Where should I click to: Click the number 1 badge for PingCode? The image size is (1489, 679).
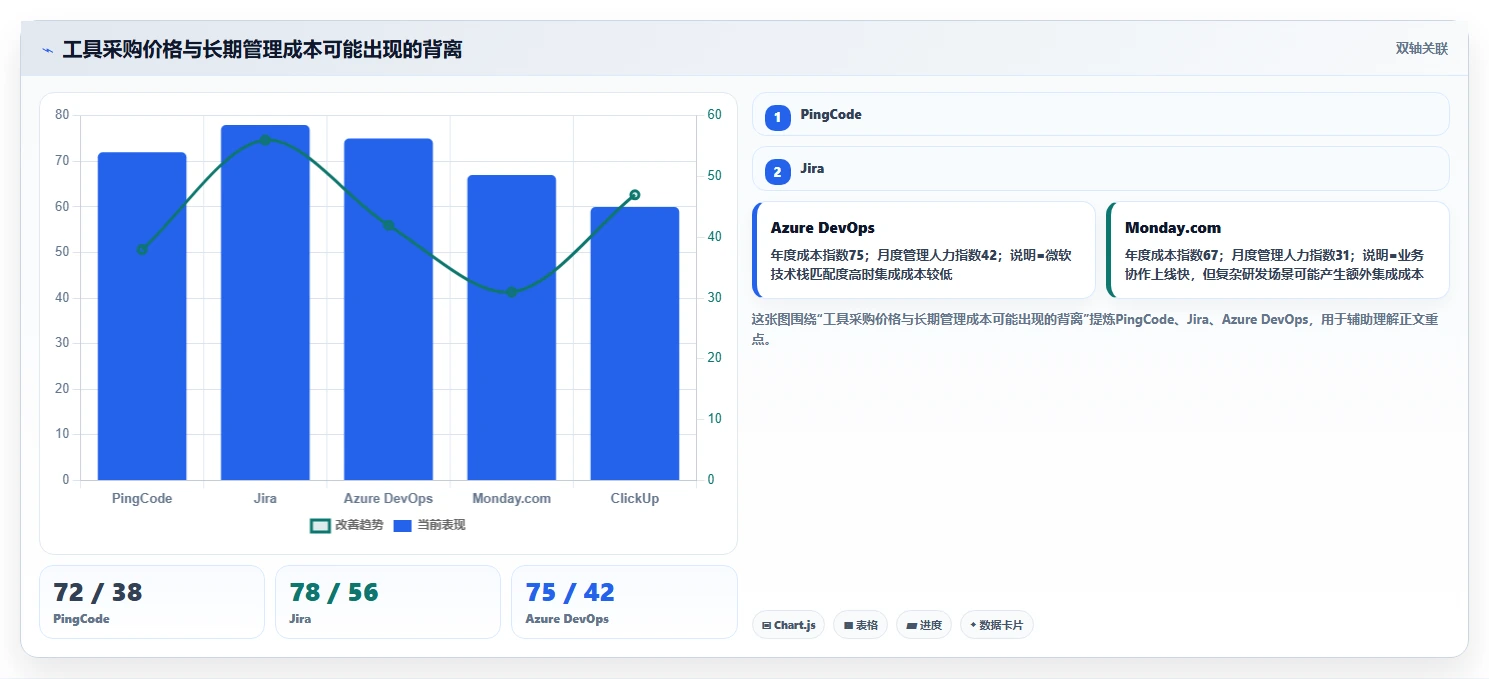778,117
